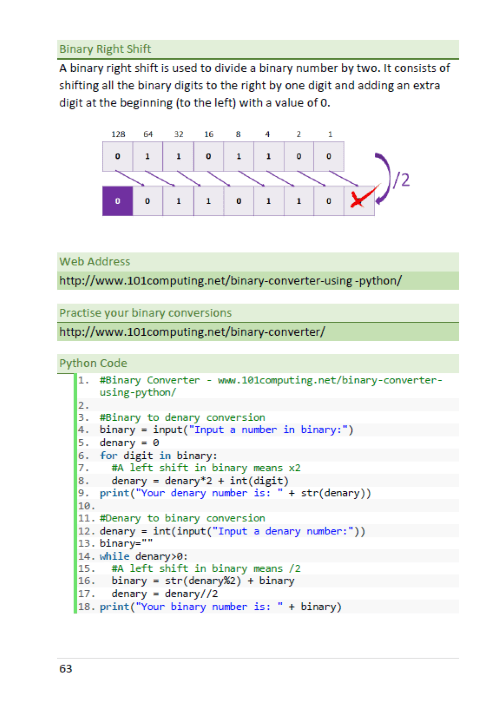Click the Python Code section heading
The width and height of the screenshot is (500, 710).
pyautogui.click(x=93, y=363)
